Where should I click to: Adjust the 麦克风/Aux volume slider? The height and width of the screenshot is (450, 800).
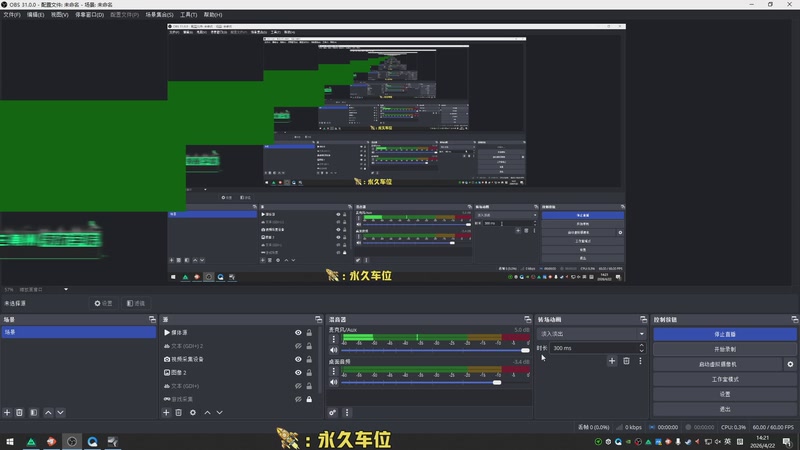pos(435,350)
